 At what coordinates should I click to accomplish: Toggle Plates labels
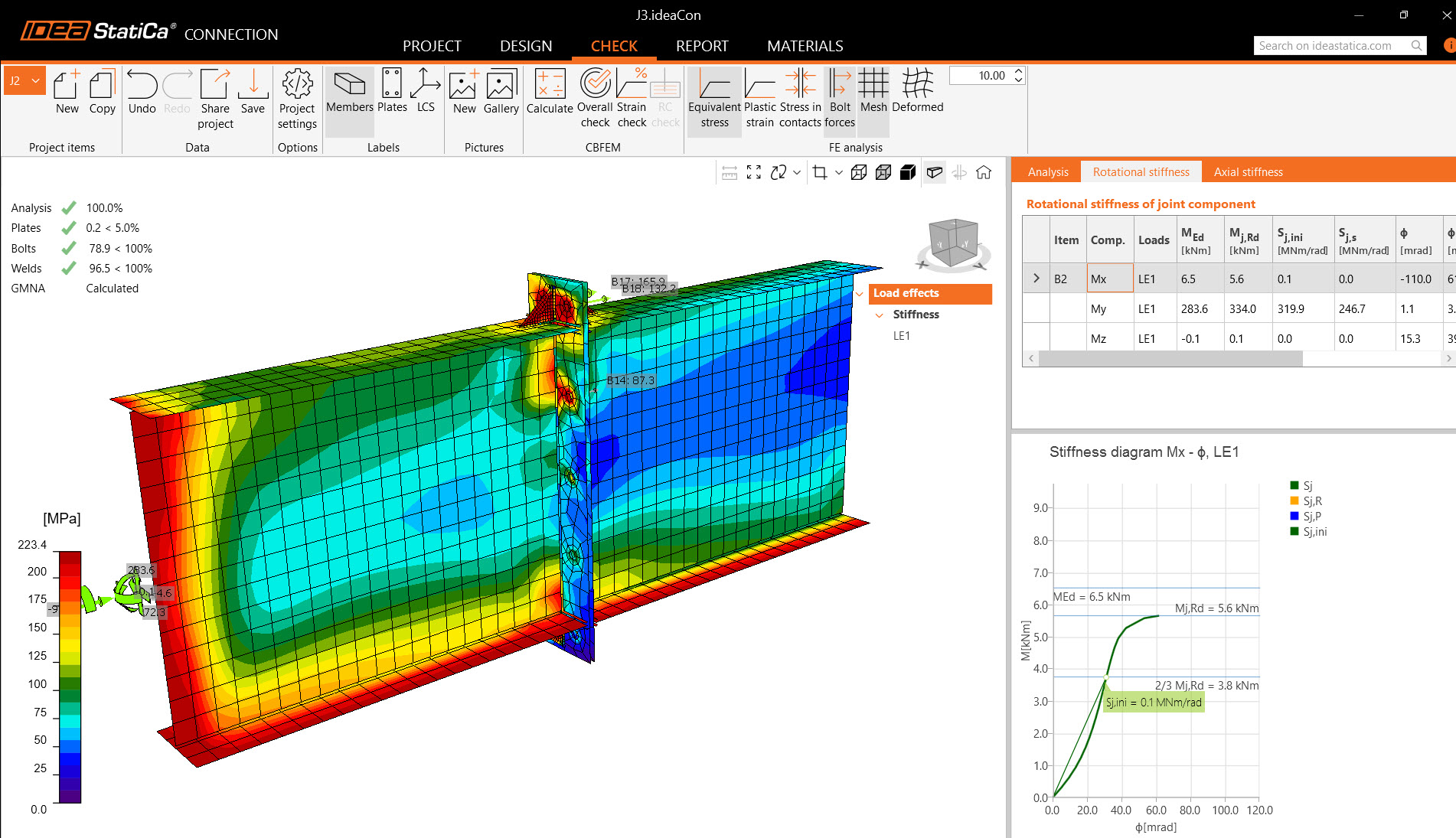tap(392, 91)
